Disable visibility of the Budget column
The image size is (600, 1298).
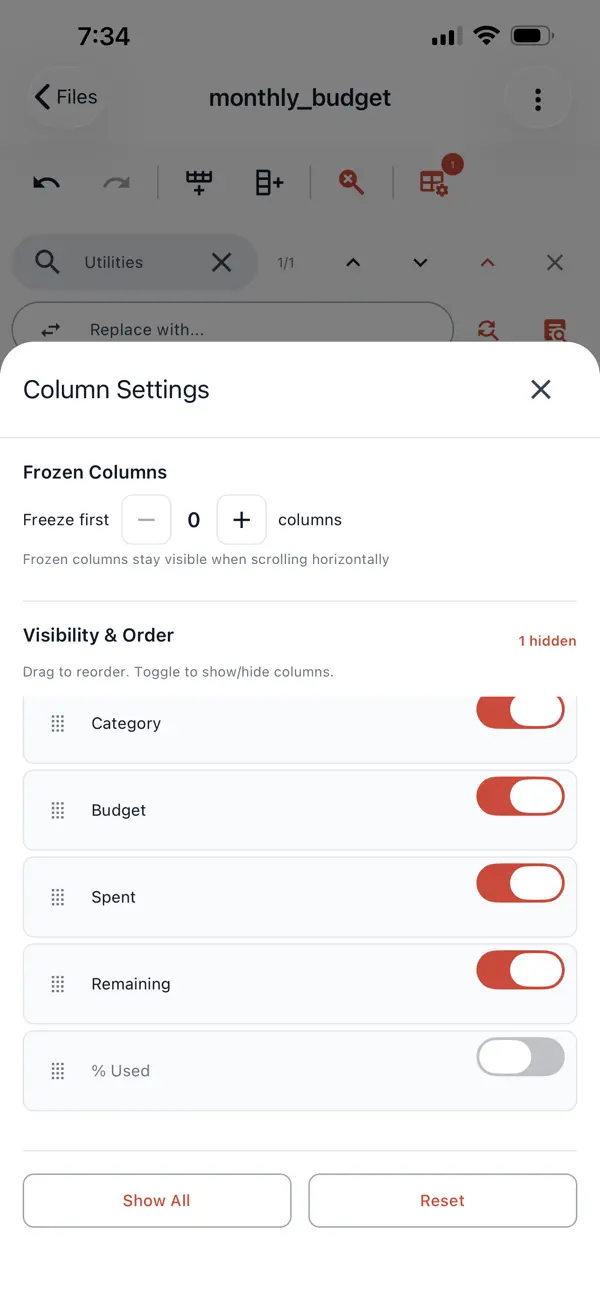(520, 796)
